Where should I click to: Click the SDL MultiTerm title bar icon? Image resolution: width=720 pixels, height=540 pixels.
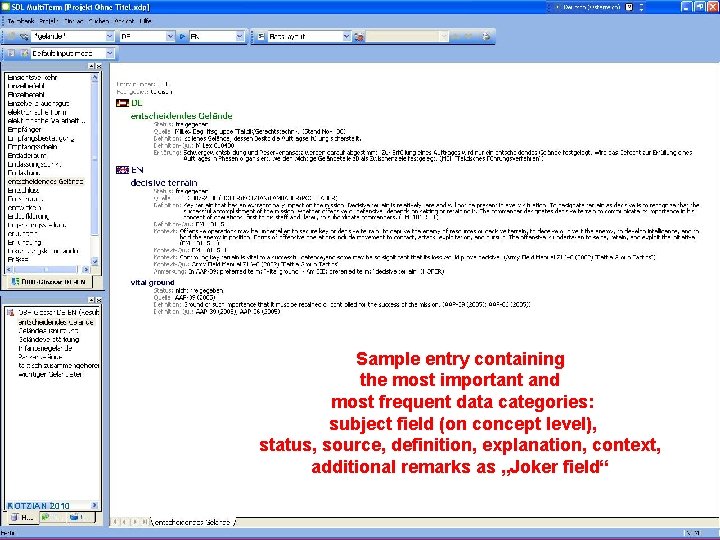tap(6, 7)
